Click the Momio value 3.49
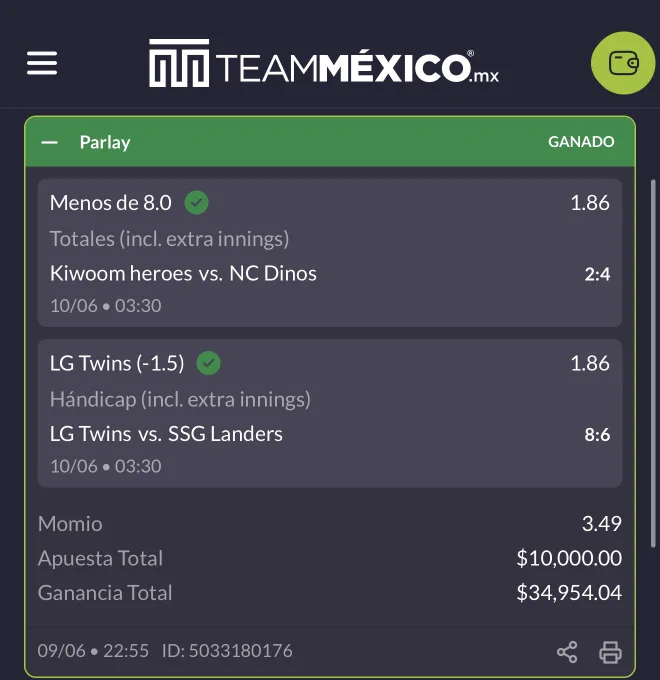This screenshot has height=680, width=660. pyautogui.click(x=602, y=523)
